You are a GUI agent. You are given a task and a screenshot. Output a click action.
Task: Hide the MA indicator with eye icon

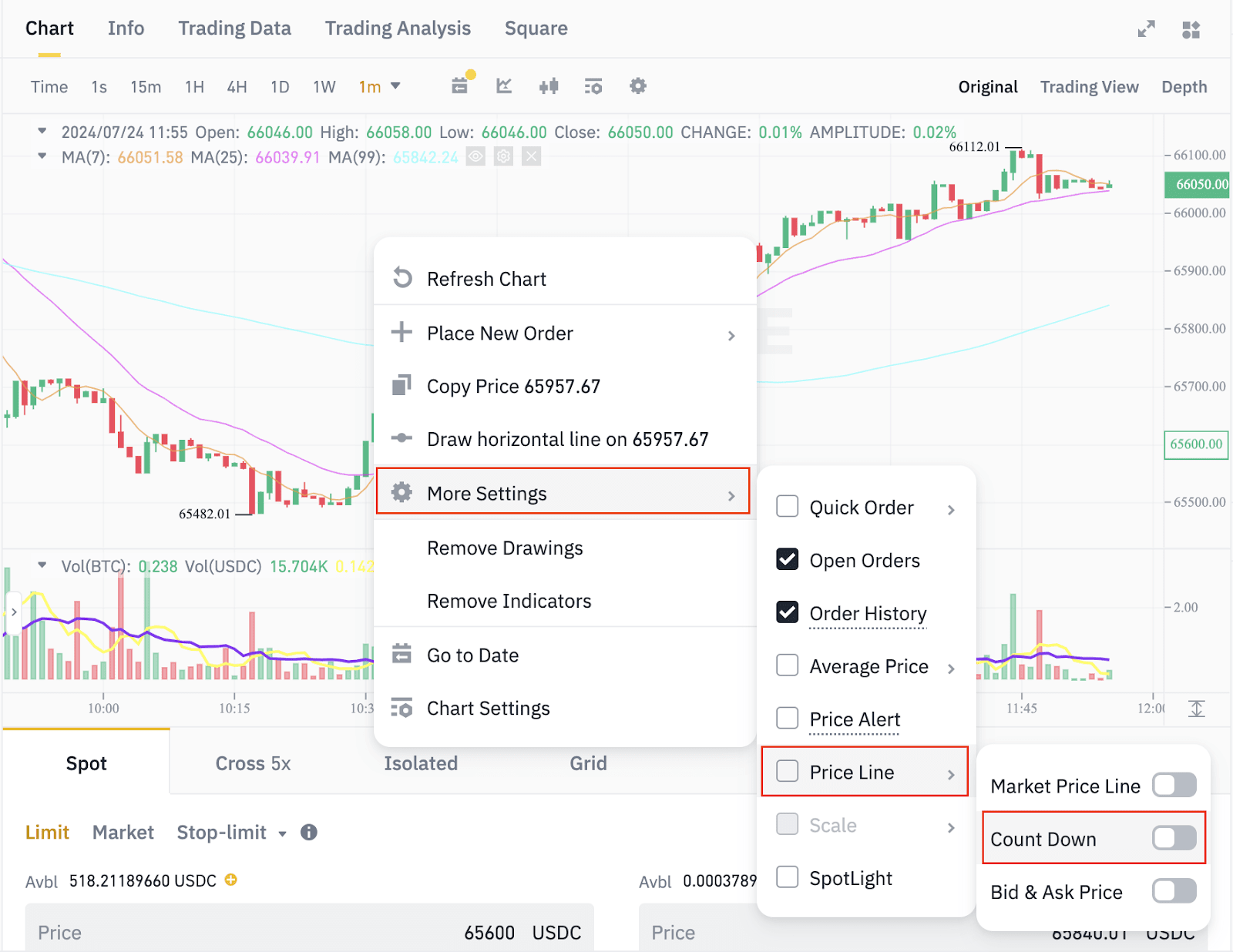pos(475,157)
